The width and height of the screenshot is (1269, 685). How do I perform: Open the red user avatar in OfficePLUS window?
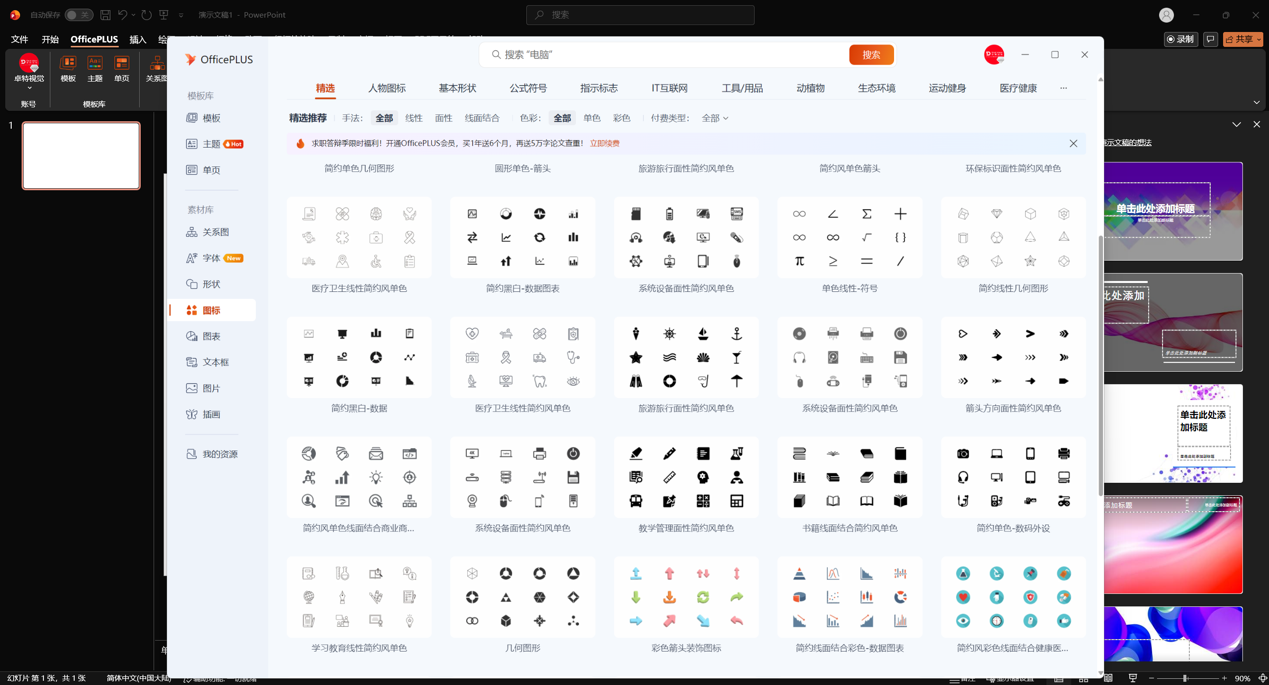coord(994,55)
